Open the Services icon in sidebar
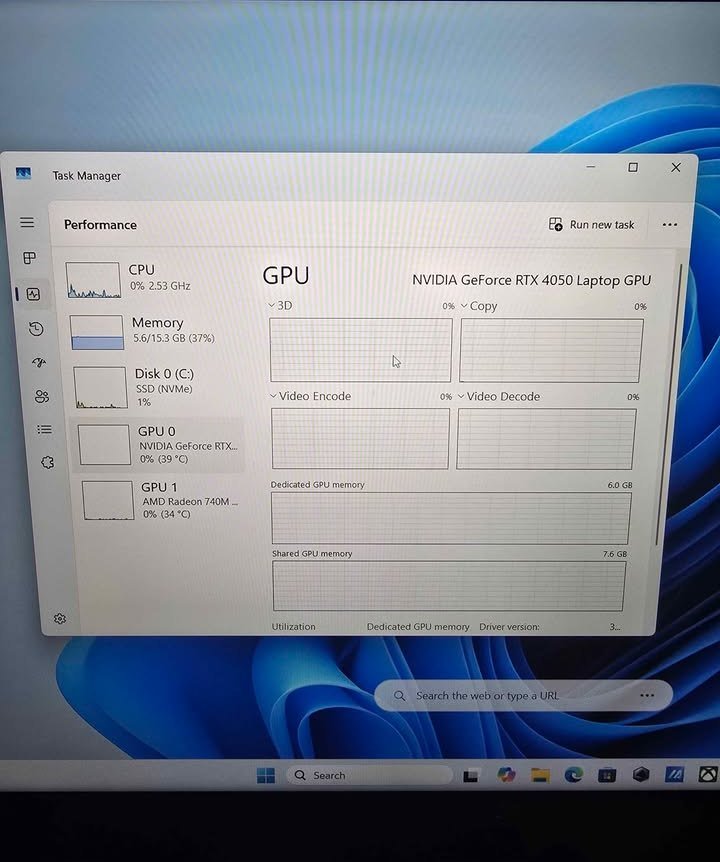 pos(48,462)
